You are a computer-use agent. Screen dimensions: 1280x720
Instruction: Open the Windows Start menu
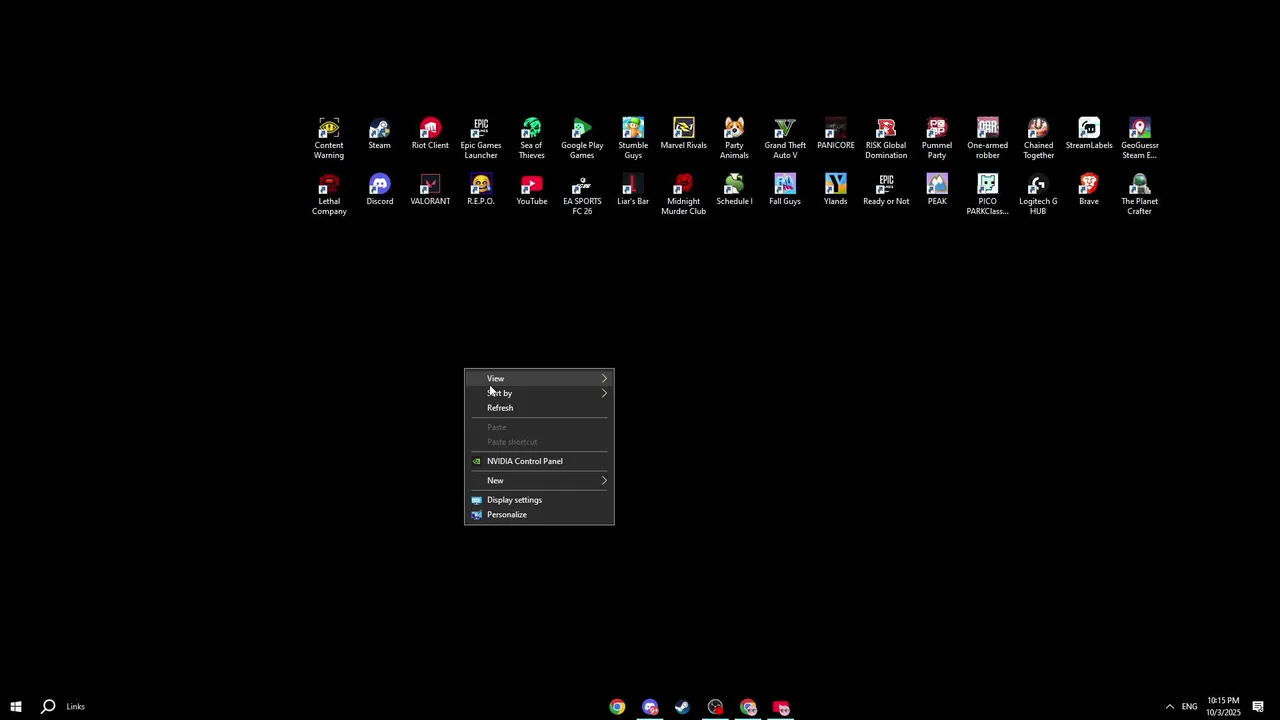tap(16, 707)
